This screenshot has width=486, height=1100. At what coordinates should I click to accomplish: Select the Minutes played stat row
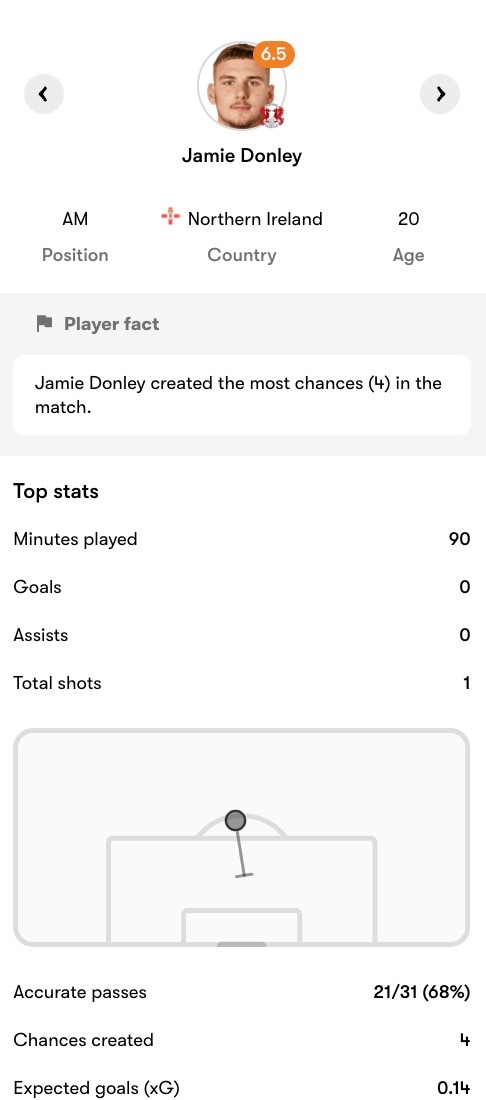242,539
